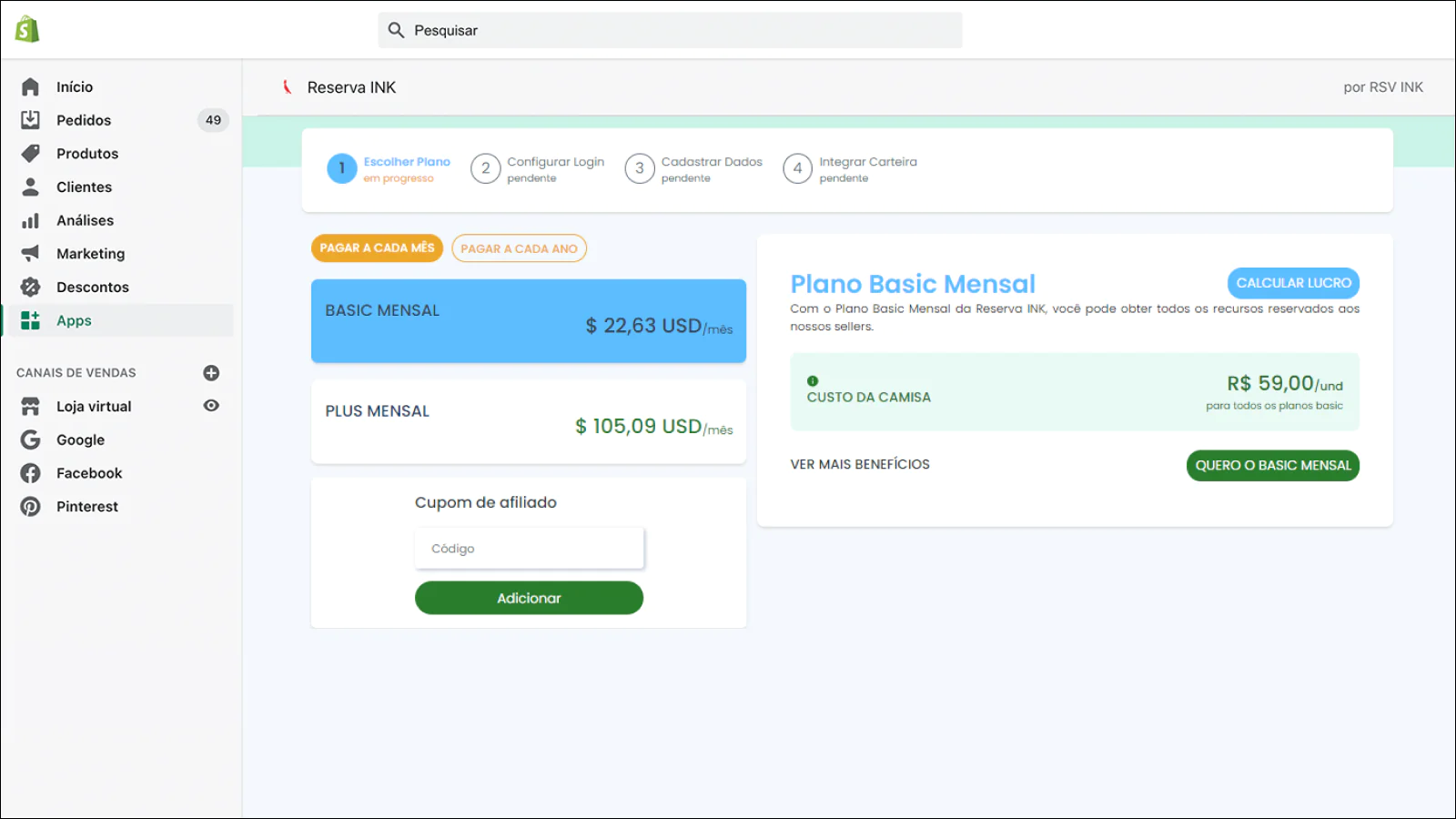Open the Pinterest sales channel link

[x=87, y=506]
